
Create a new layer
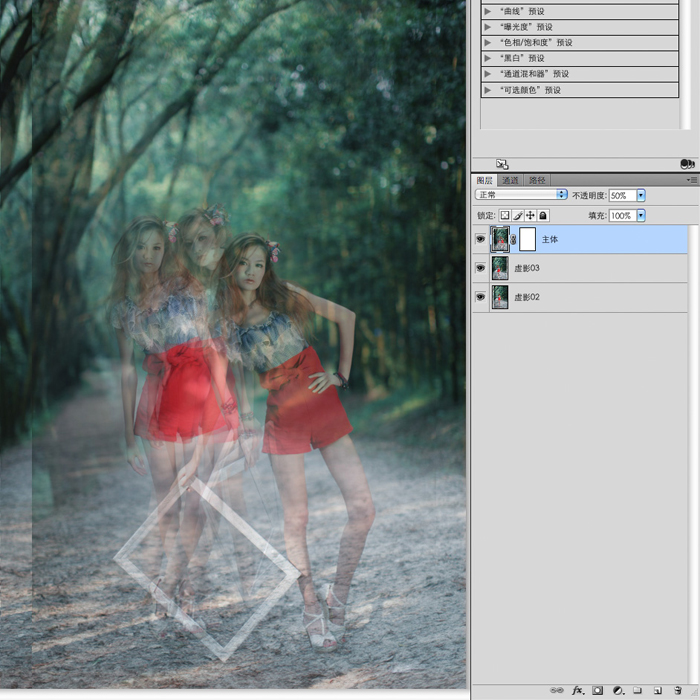[658, 690]
